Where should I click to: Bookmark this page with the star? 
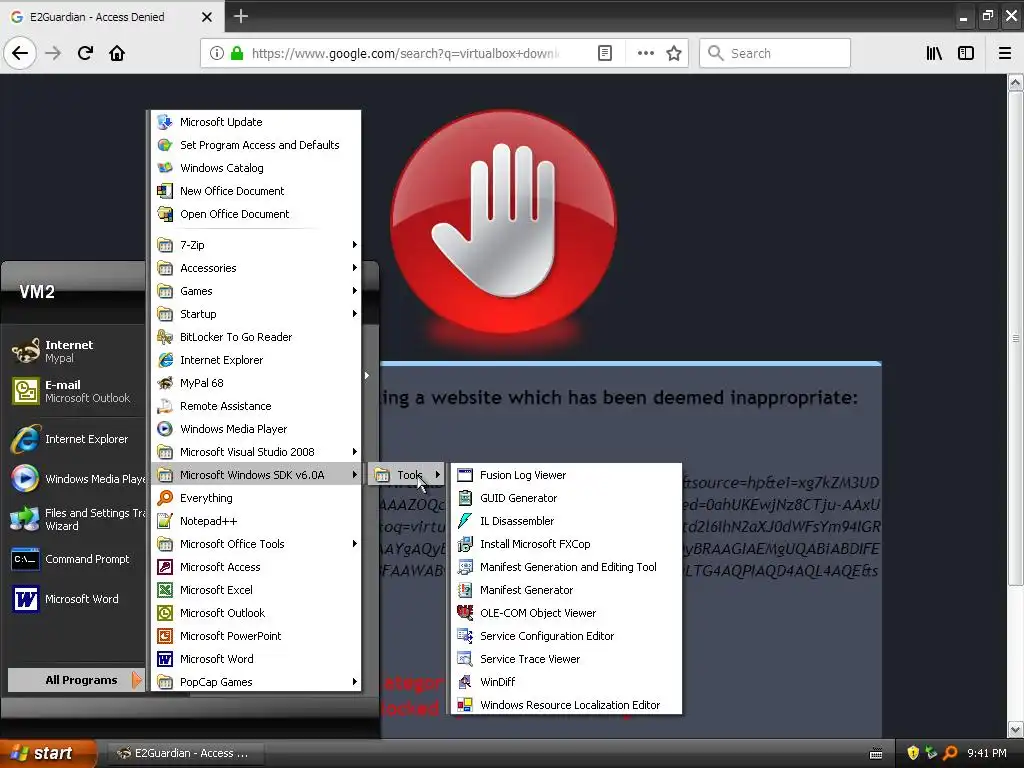coord(674,53)
